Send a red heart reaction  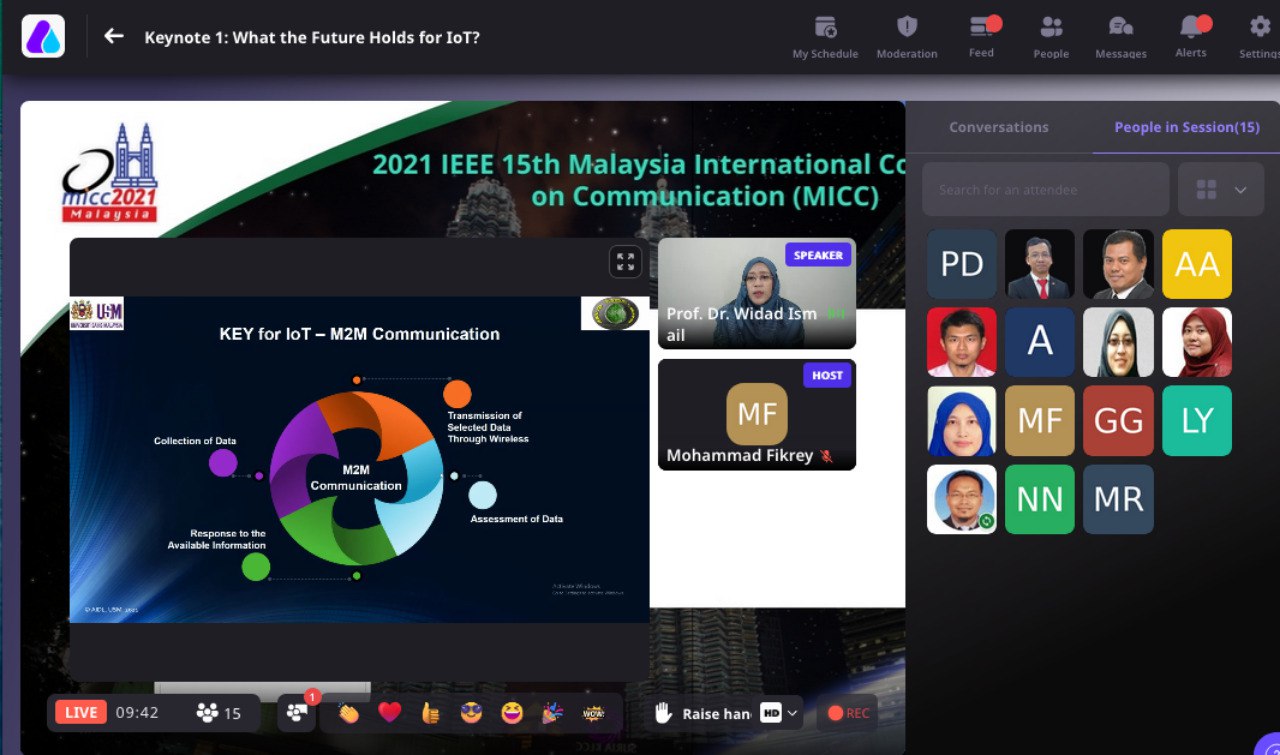(390, 713)
